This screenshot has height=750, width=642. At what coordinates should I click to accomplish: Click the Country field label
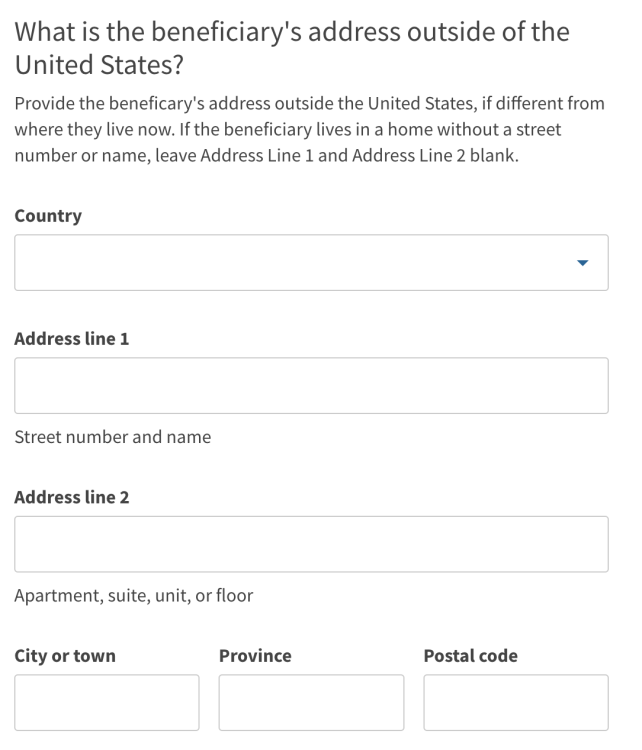(48, 216)
